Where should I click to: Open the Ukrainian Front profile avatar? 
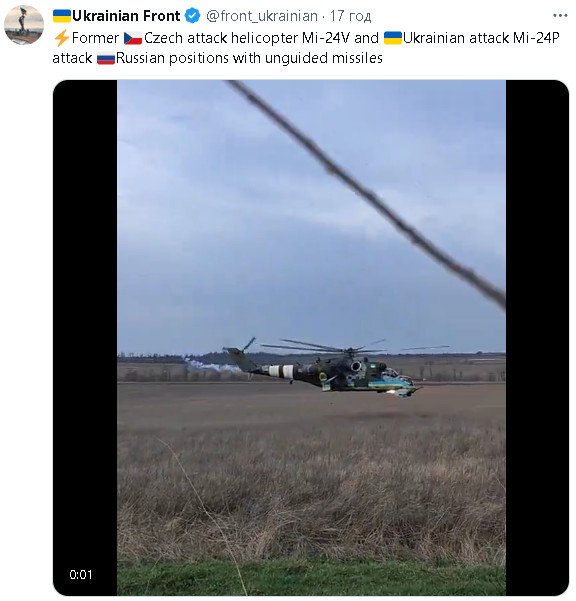coord(24,25)
